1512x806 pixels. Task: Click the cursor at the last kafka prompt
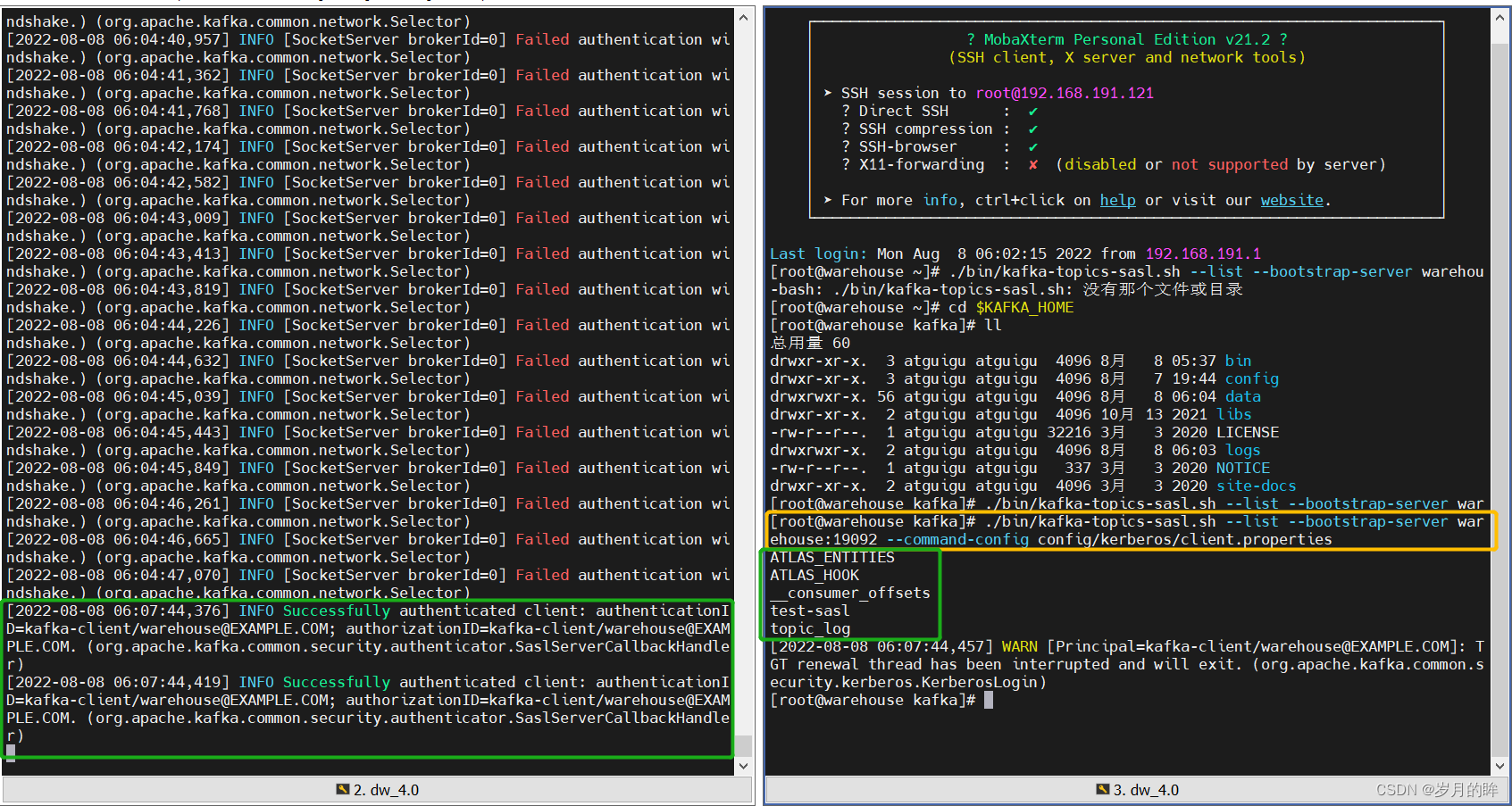point(989,700)
